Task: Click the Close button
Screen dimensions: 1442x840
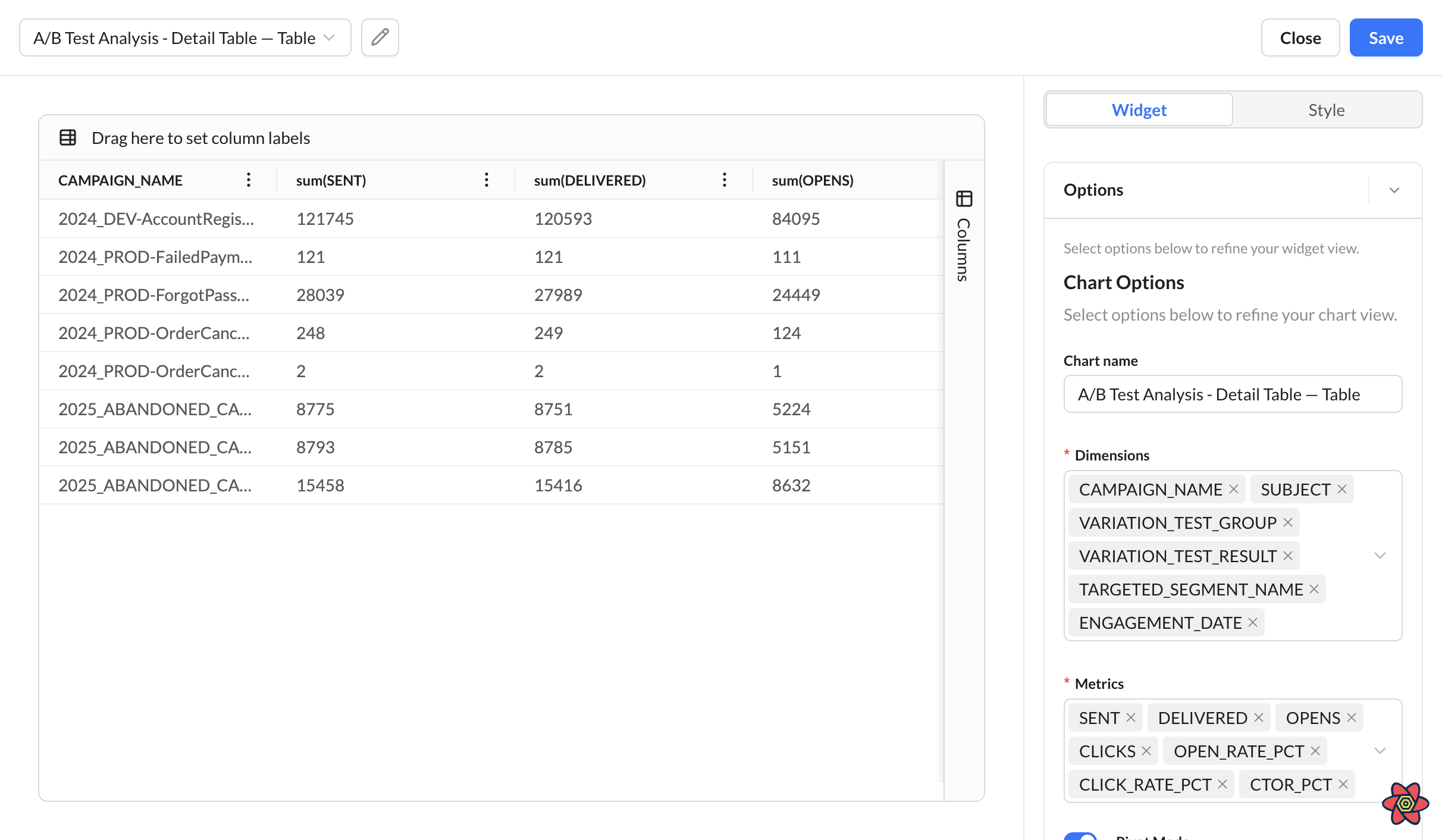Action: point(1300,37)
